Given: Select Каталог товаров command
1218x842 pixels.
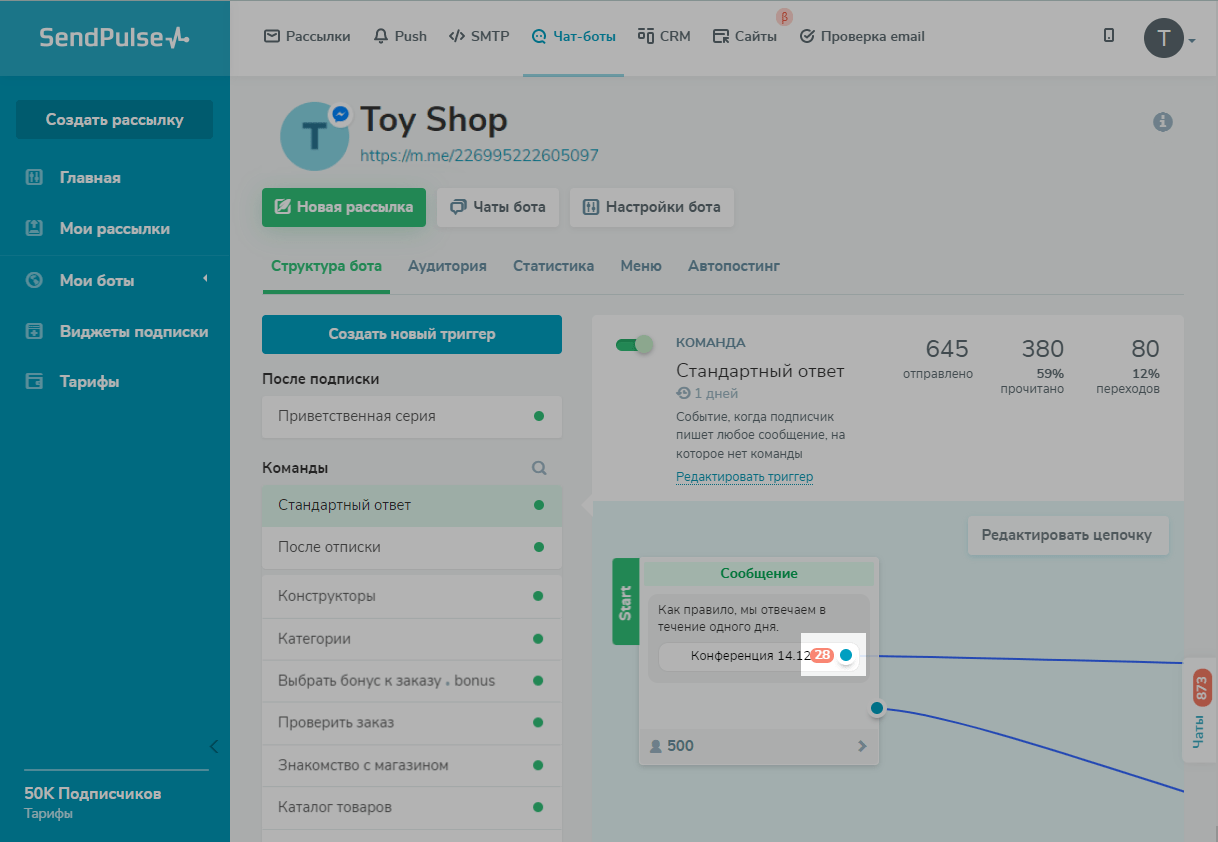Looking at the screenshot, I should coord(412,807).
